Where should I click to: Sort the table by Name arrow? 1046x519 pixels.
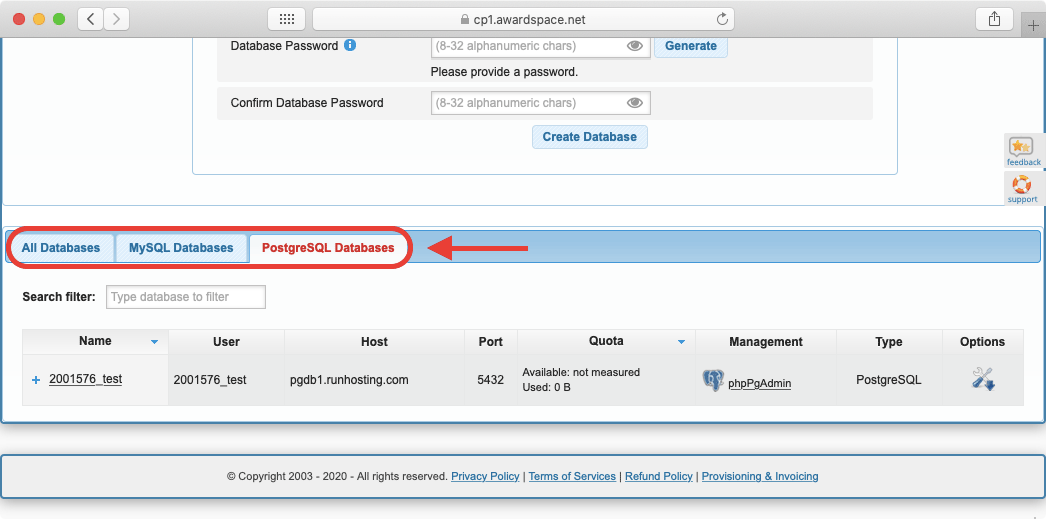[154, 342]
